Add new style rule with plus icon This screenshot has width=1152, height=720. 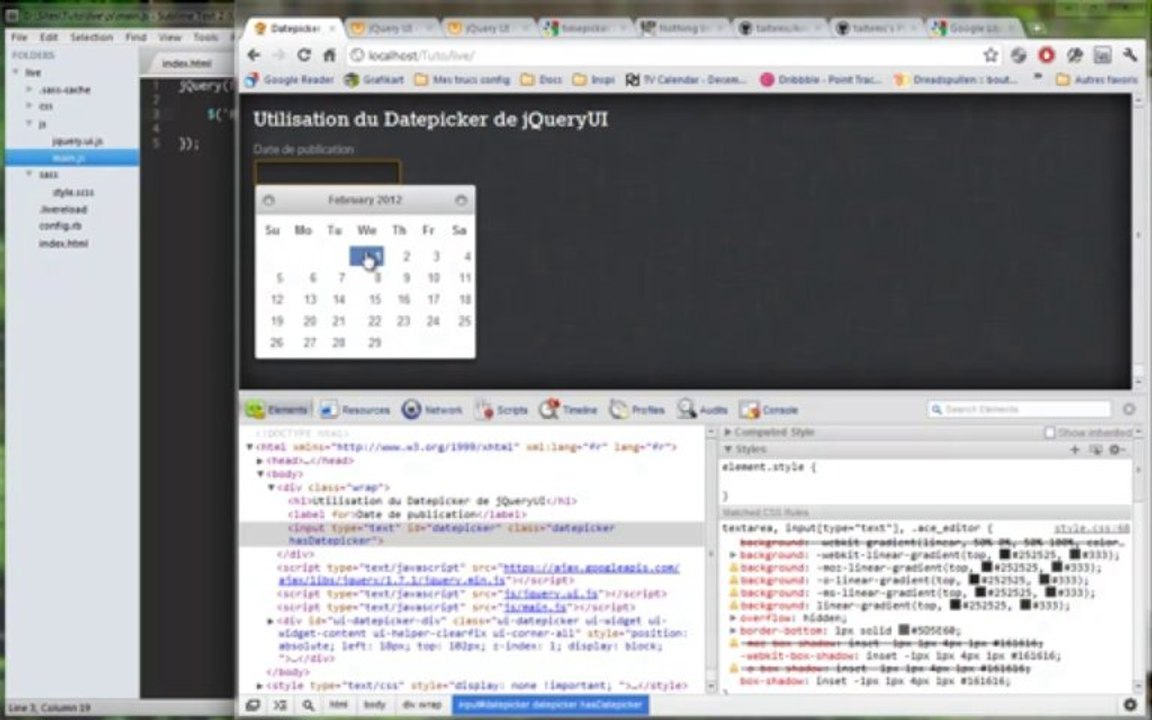pyautogui.click(x=1075, y=450)
